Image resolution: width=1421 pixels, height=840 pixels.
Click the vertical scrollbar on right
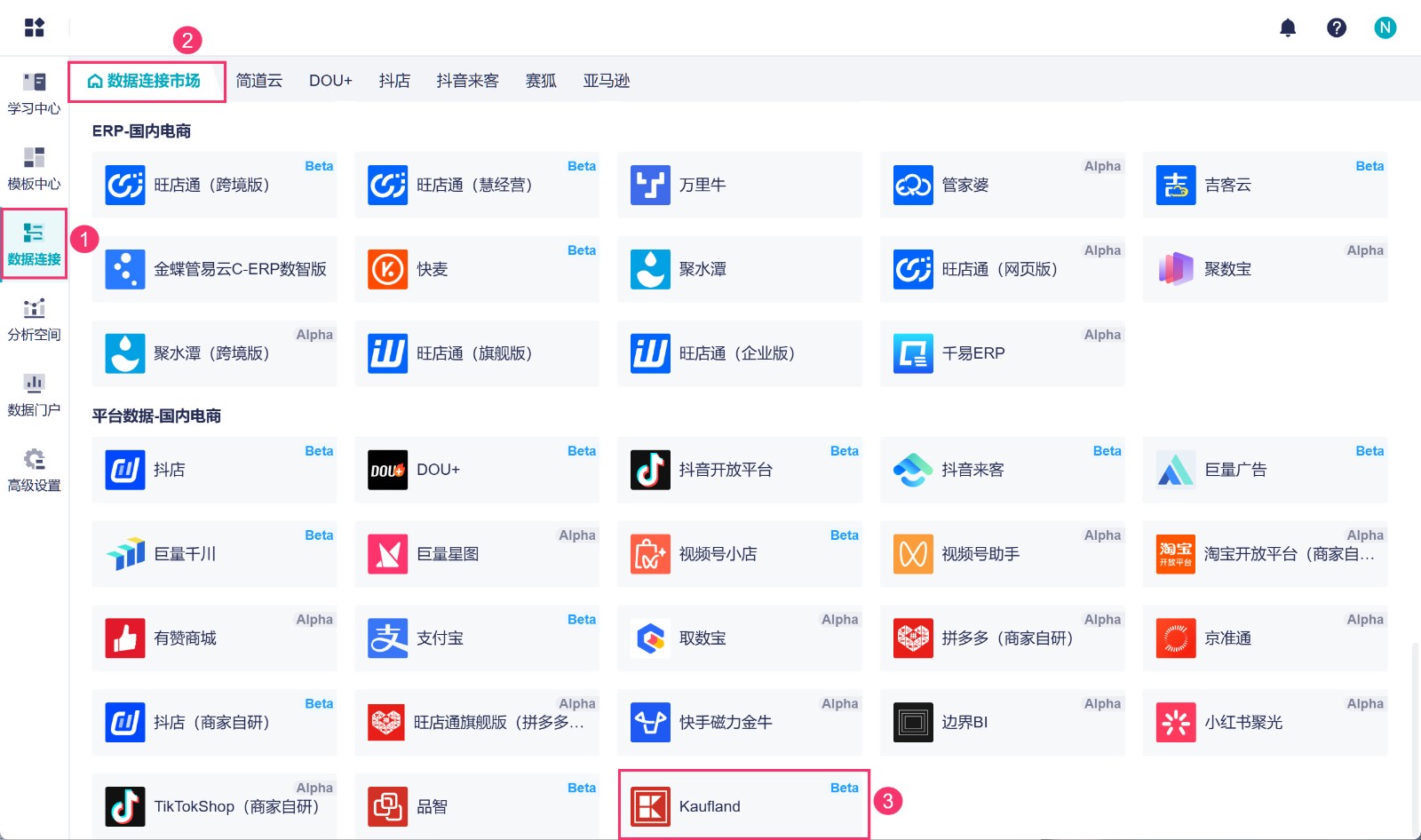click(x=1416, y=739)
